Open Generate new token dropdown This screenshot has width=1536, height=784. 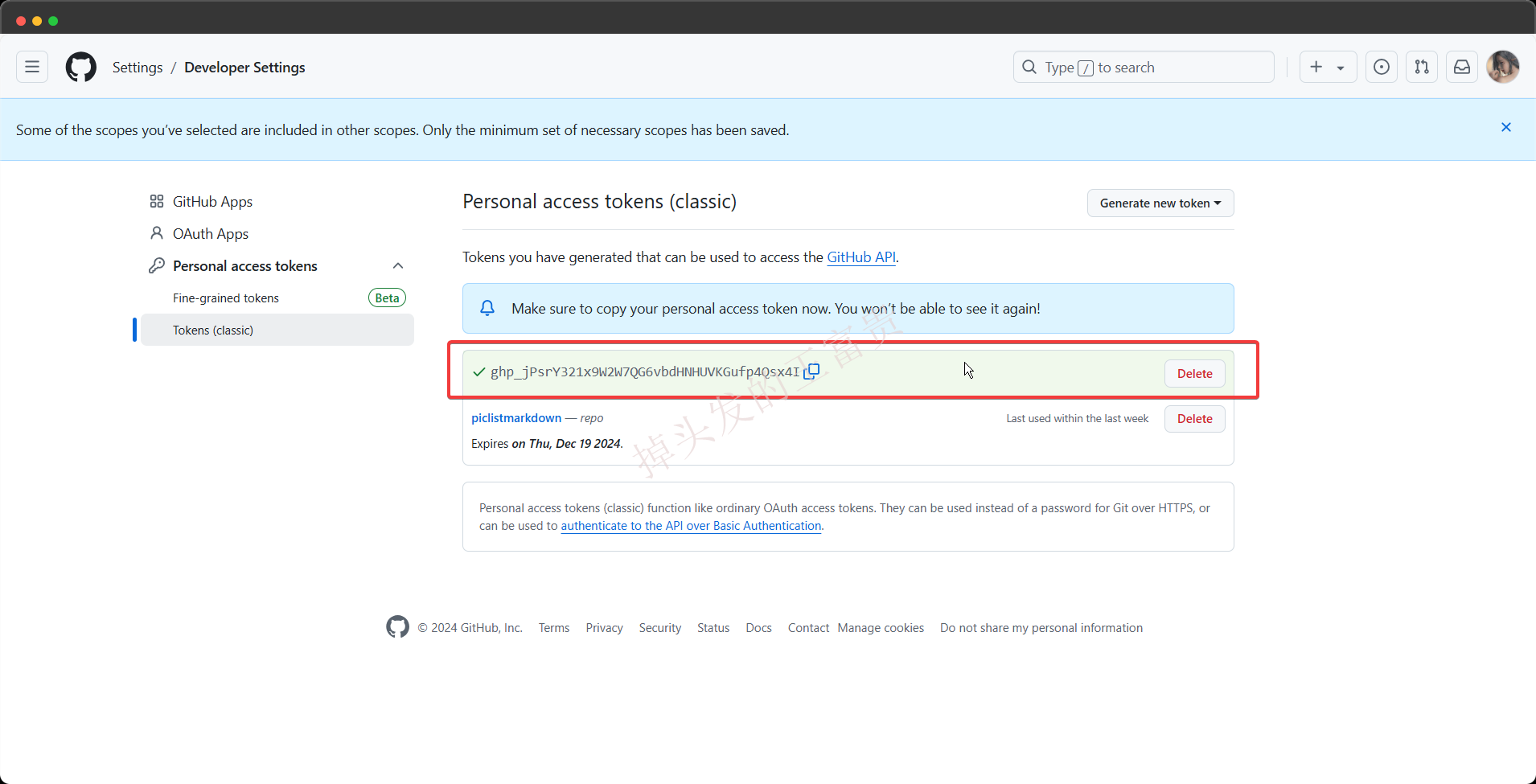(1160, 203)
